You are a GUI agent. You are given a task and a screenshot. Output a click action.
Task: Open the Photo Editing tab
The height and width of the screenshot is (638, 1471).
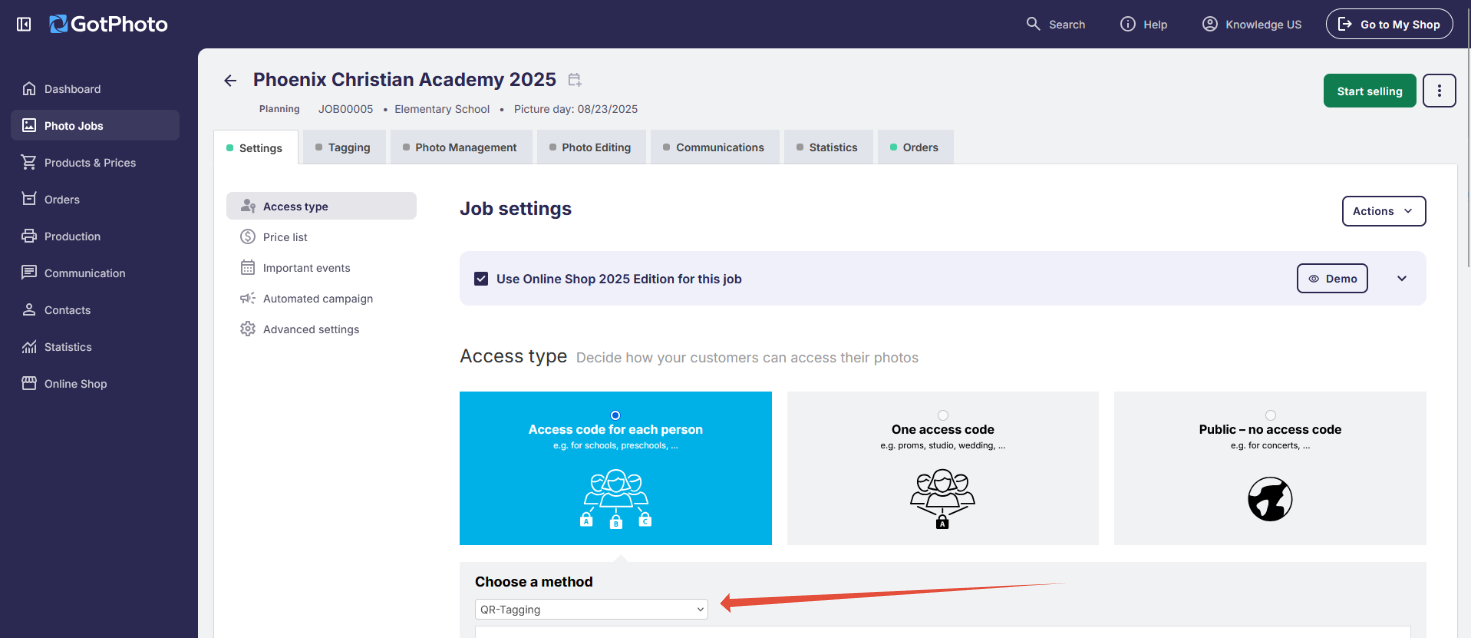(591, 147)
